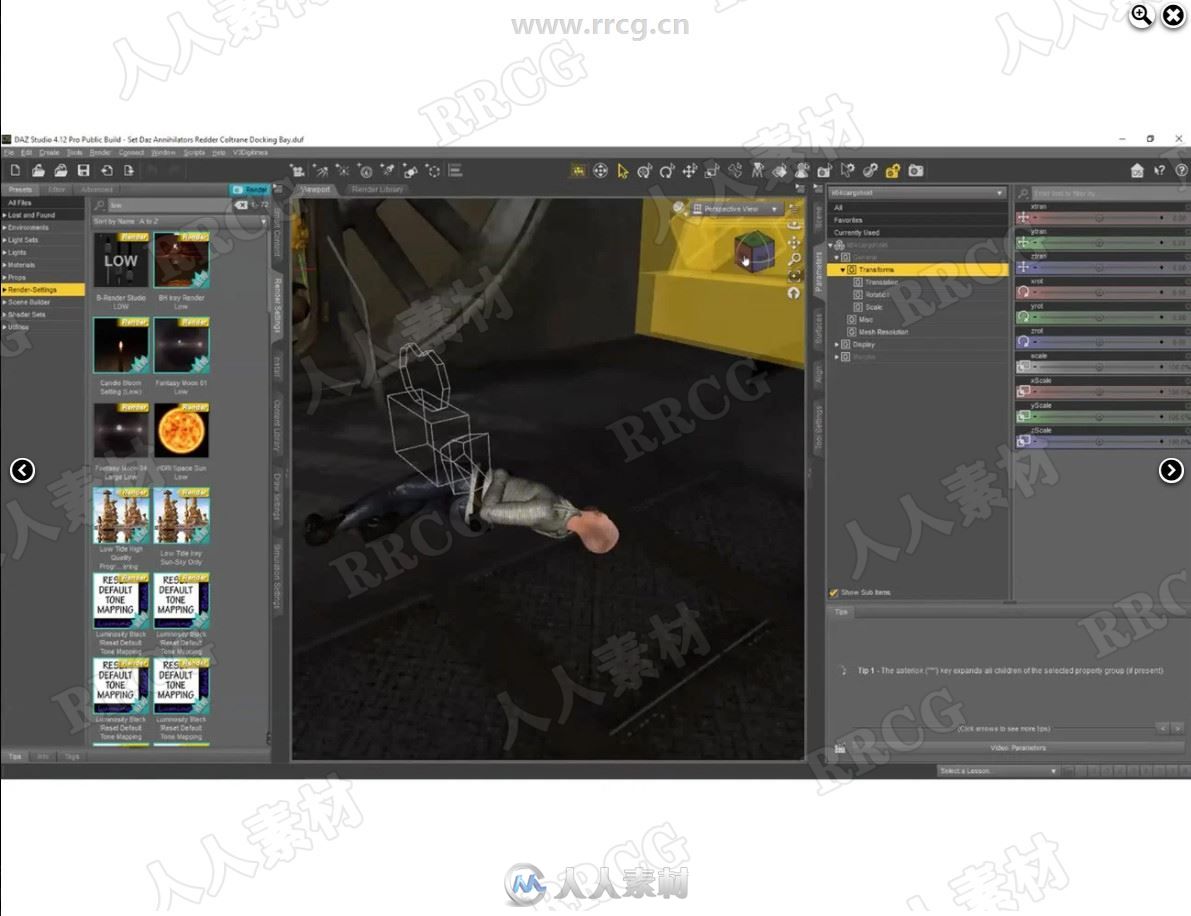
Task: Create new point light from toolbar
Action: (x=343, y=171)
